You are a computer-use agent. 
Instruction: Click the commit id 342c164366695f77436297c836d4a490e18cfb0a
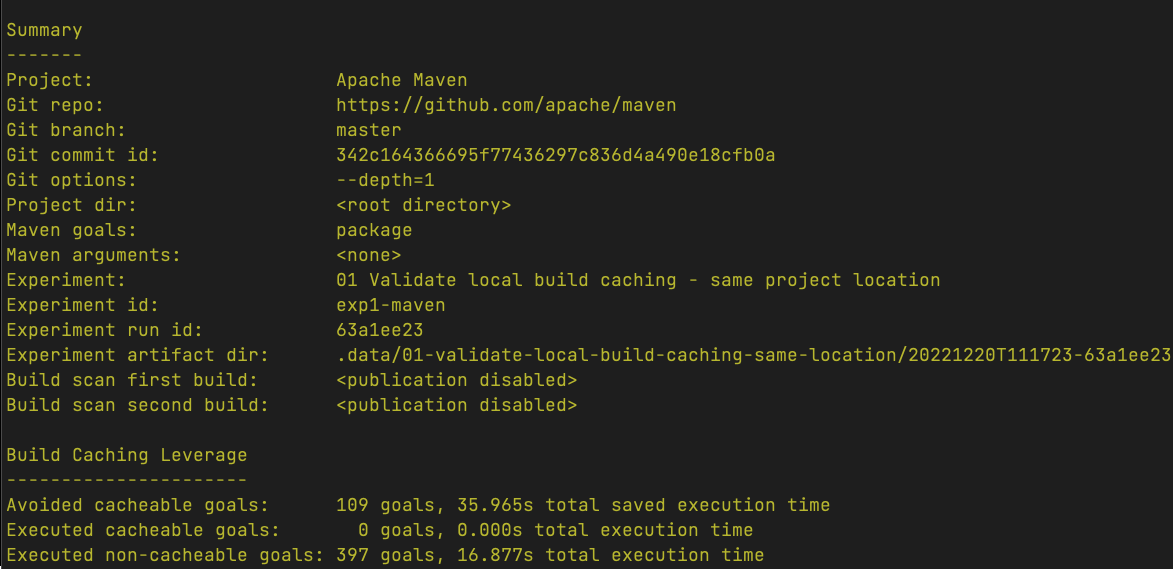tap(556, 156)
